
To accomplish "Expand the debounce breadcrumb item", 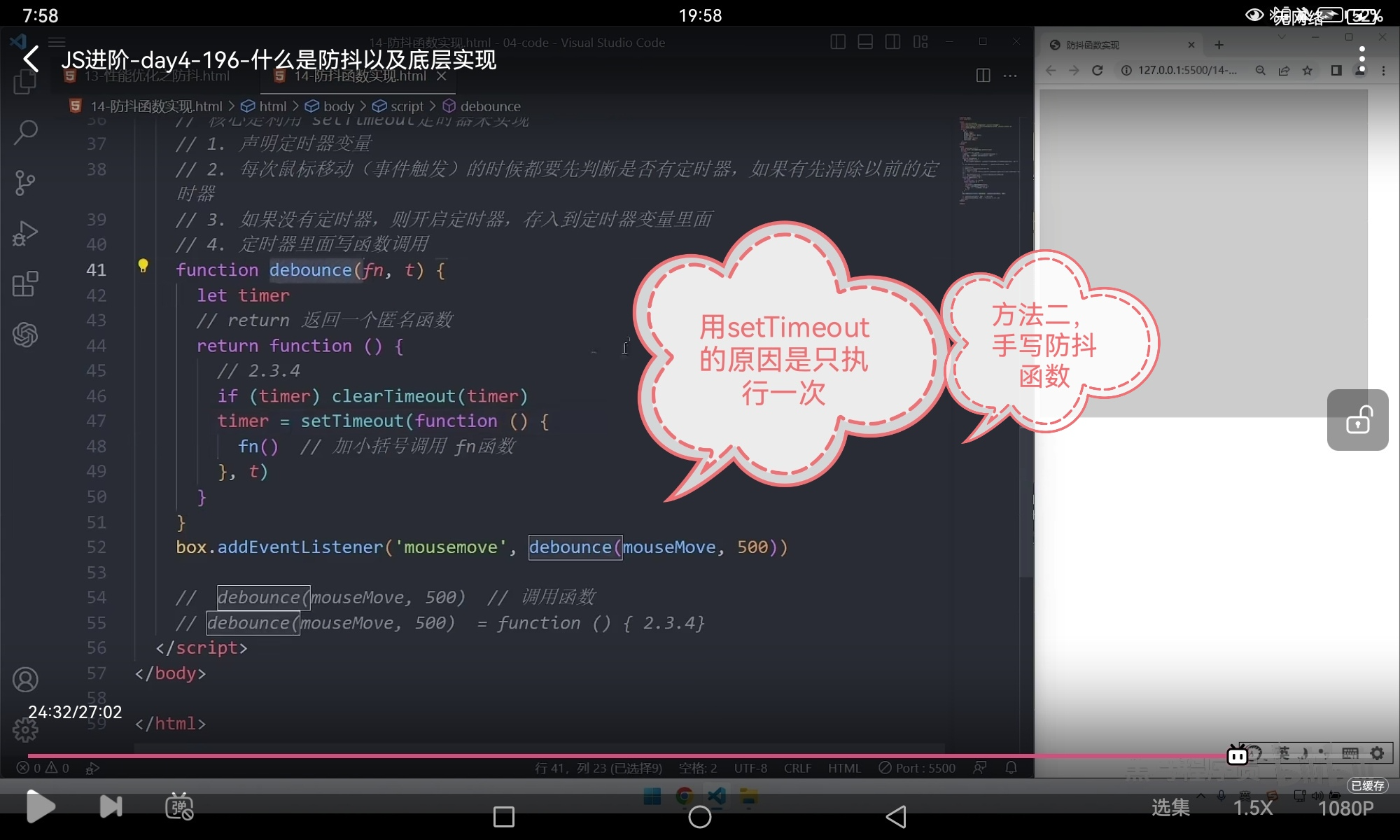I will coord(490,106).
